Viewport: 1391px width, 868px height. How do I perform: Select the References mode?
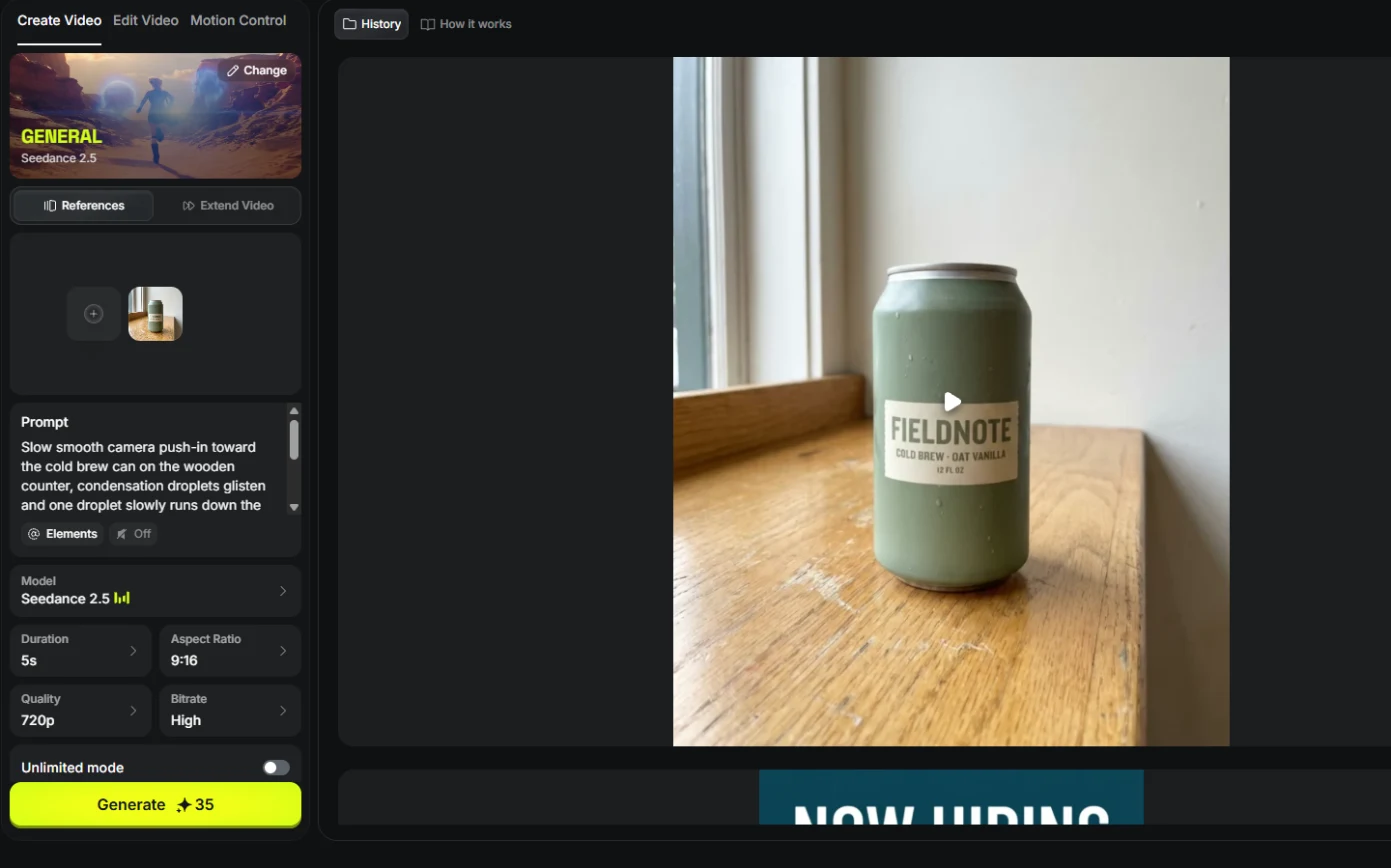point(84,205)
